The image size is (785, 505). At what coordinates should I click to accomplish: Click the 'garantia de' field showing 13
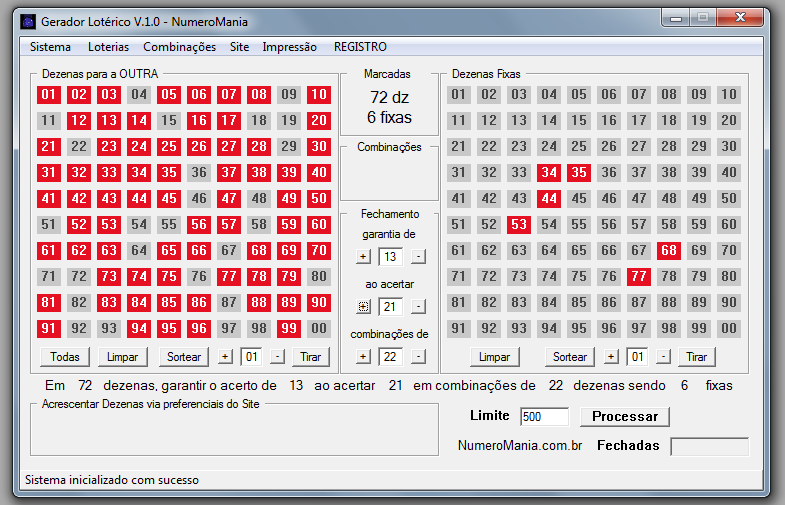pos(390,257)
